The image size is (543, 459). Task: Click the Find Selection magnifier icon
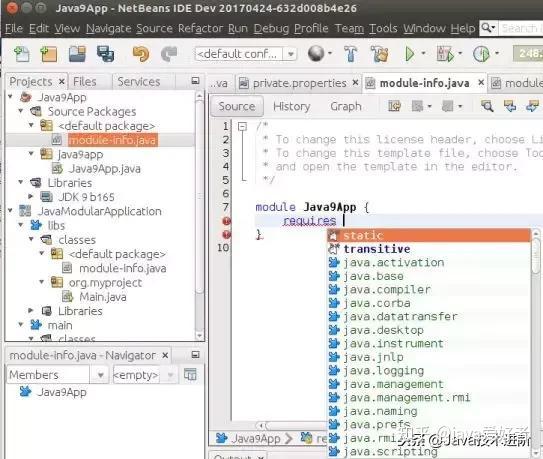(487, 106)
